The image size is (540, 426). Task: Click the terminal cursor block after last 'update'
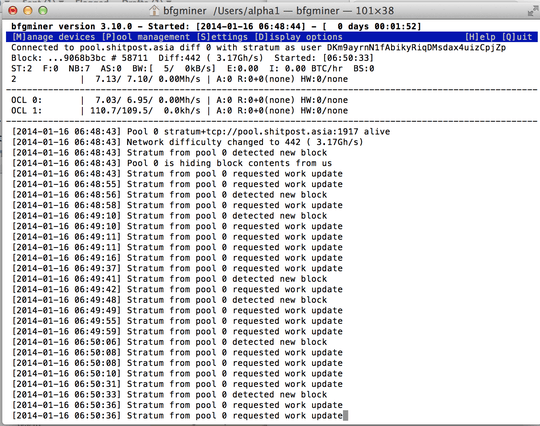[345, 416]
